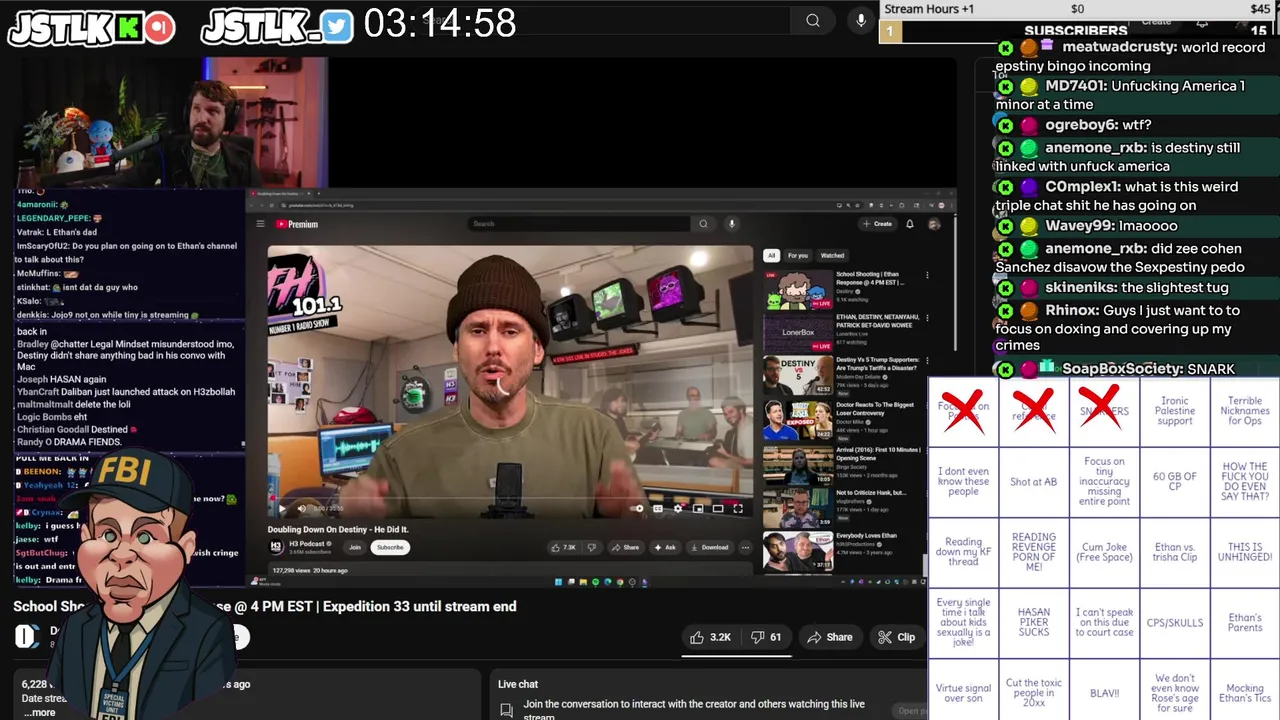1280x720 pixels.
Task: Click the Ask button under the H3 video
Action: tap(665, 547)
